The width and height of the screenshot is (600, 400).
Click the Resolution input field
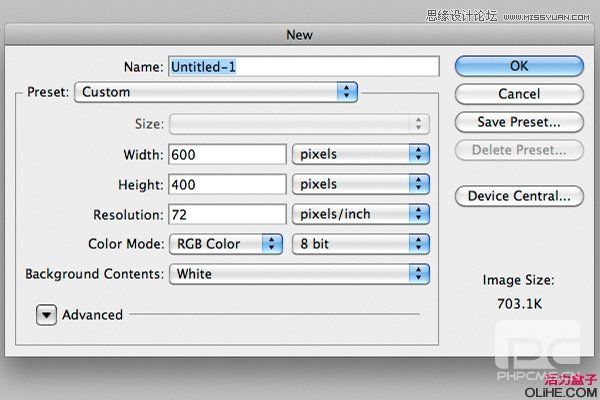click(x=227, y=214)
